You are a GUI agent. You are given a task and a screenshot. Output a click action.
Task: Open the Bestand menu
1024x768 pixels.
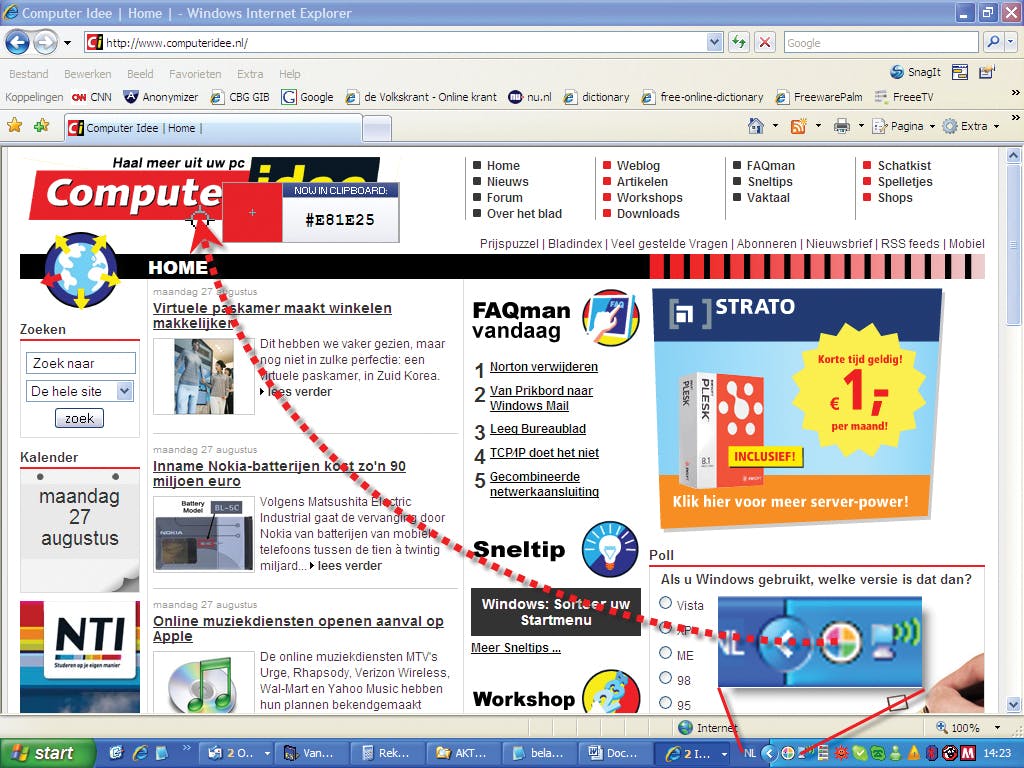29,74
